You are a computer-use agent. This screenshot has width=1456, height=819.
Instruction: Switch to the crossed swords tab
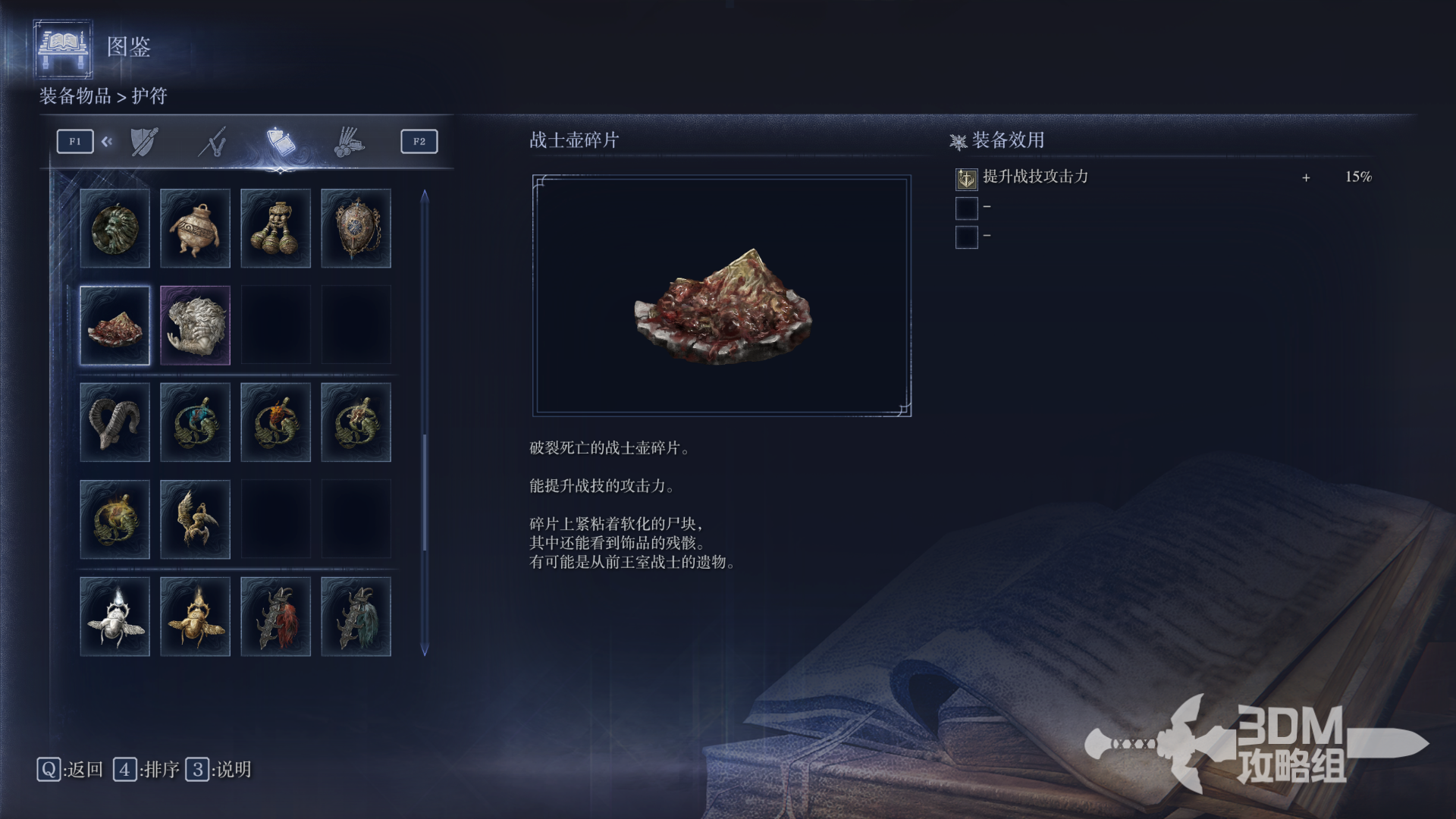pos(213,142)
